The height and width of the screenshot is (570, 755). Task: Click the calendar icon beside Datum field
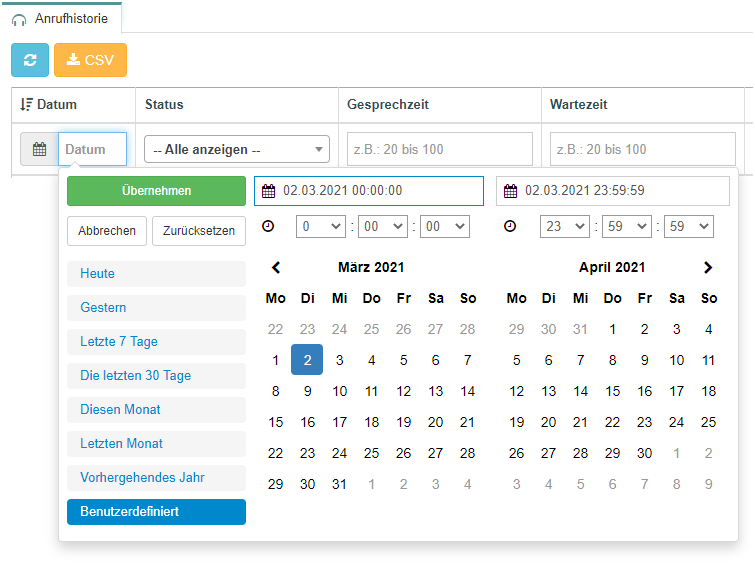point(39,149)
